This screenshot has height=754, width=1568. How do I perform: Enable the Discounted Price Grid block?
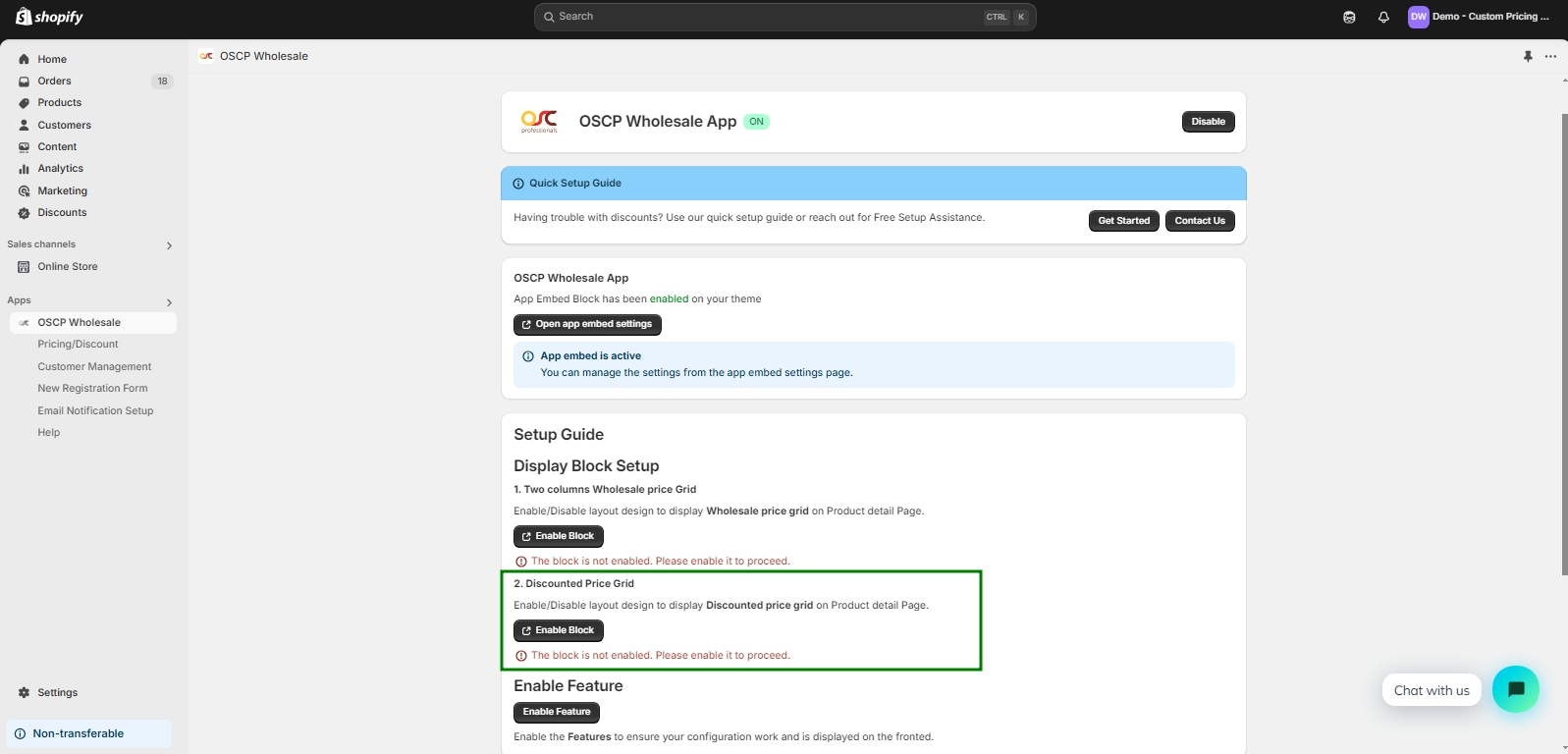click(558, 630)
